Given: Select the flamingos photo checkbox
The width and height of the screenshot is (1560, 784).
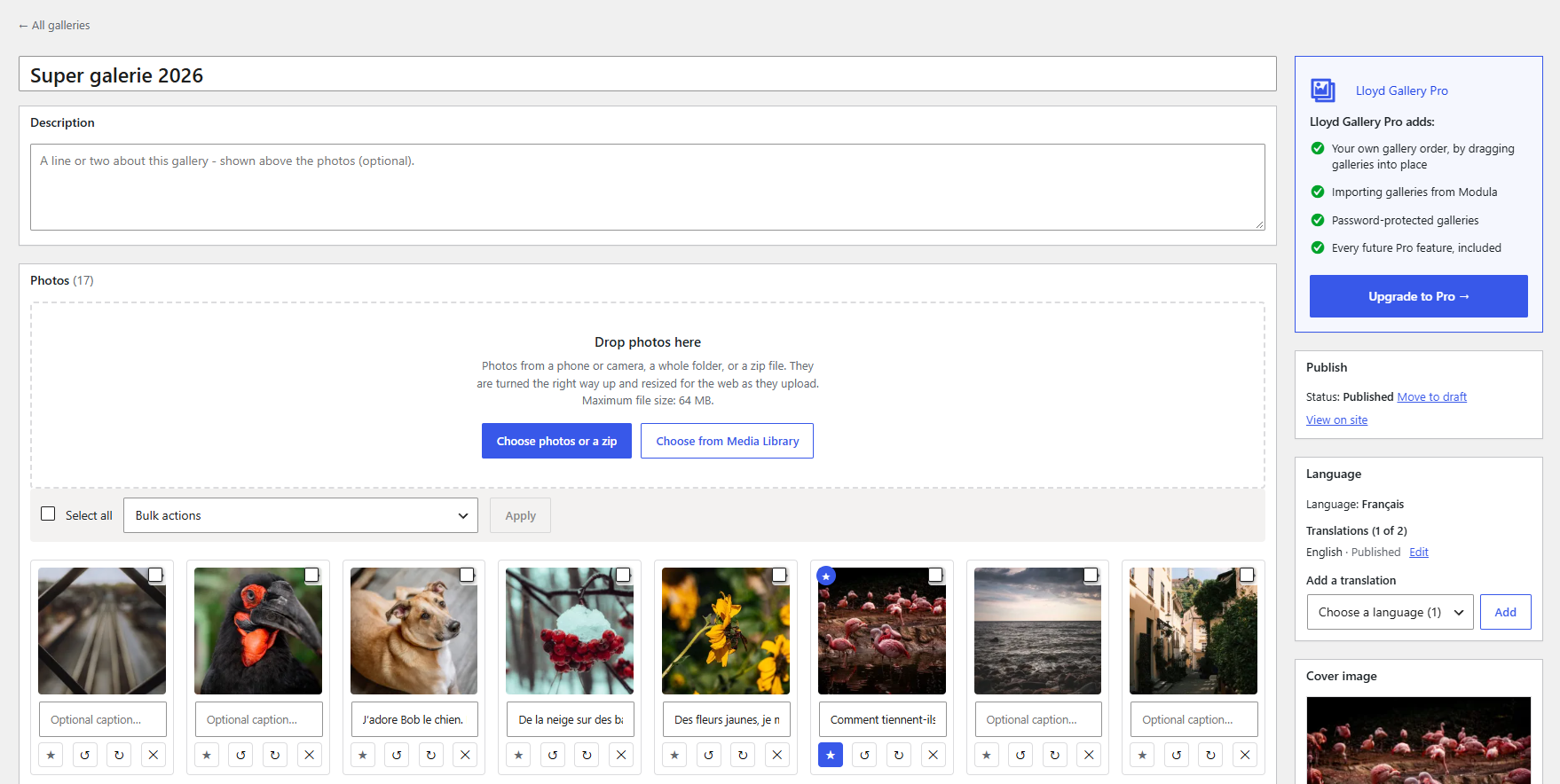Looking at the screenshot, I should coord(935,575).
